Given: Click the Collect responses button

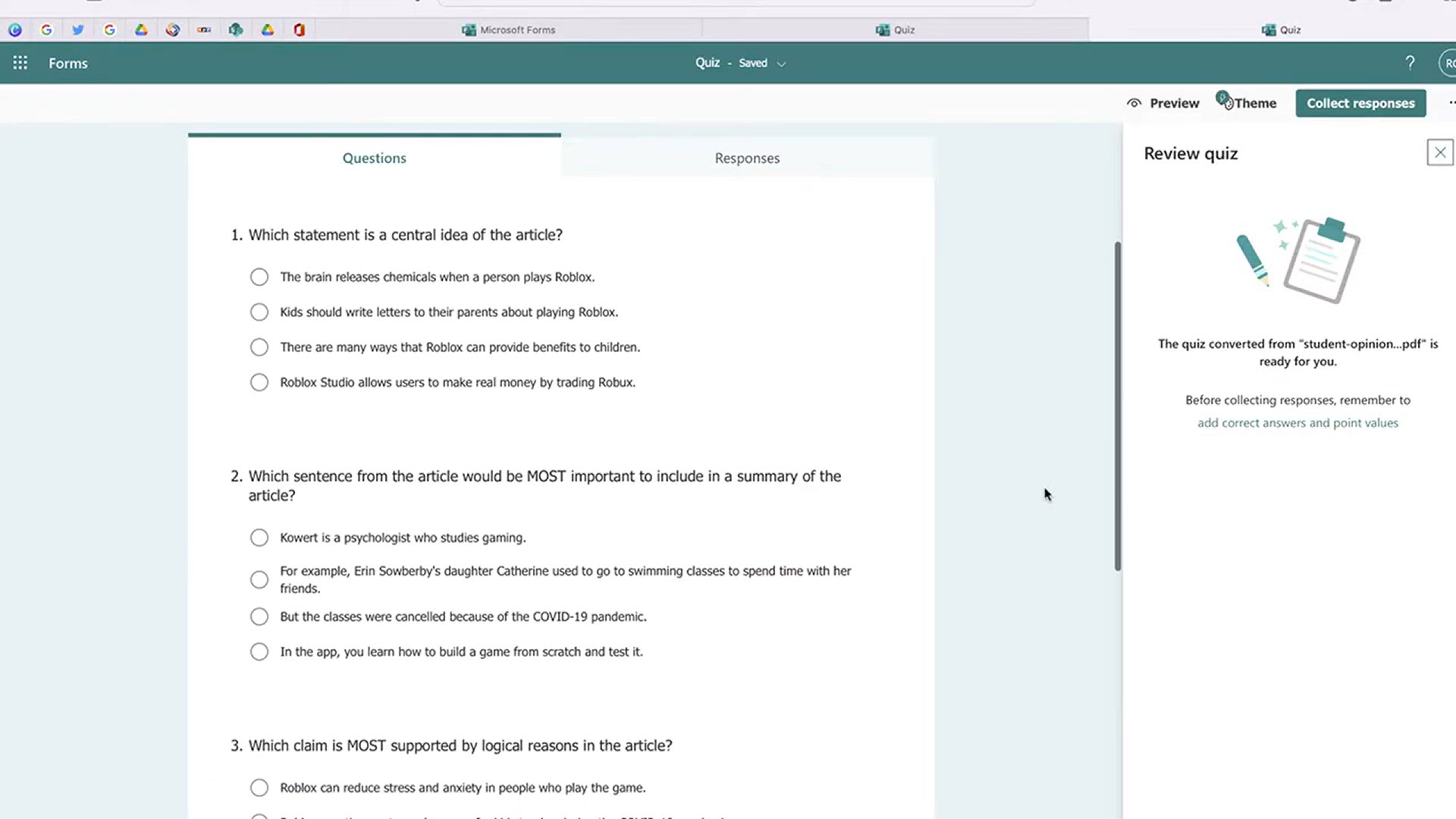Looking at the screenshot, I should pos(1360,103).
